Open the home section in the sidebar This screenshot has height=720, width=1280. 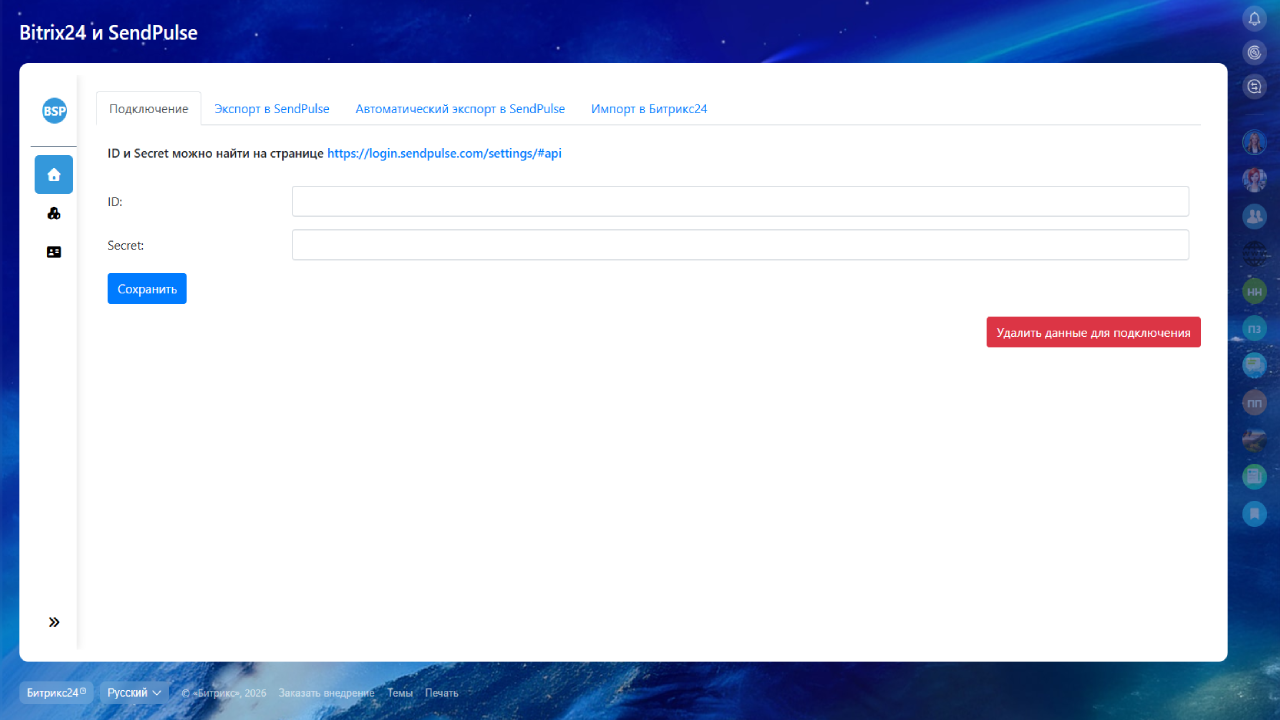pos(54,174)
